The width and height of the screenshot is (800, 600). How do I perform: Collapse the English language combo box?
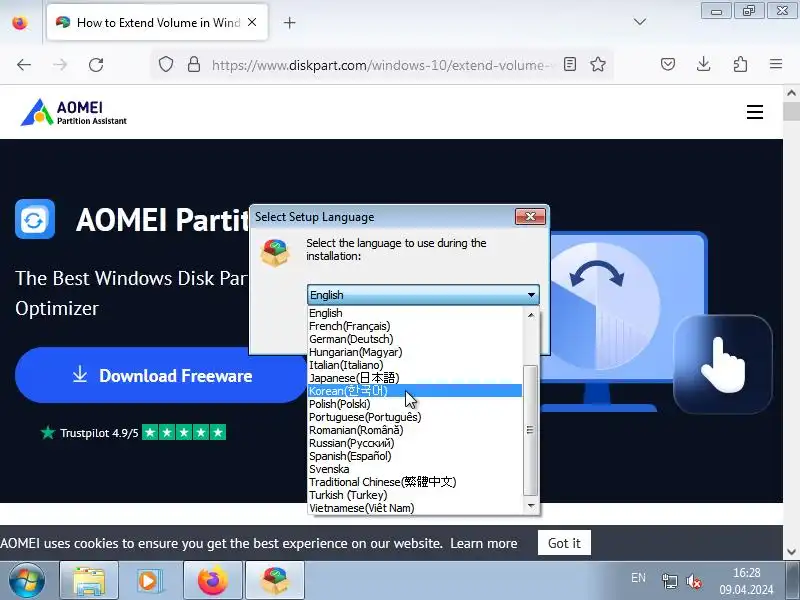(x=423, y=295)
